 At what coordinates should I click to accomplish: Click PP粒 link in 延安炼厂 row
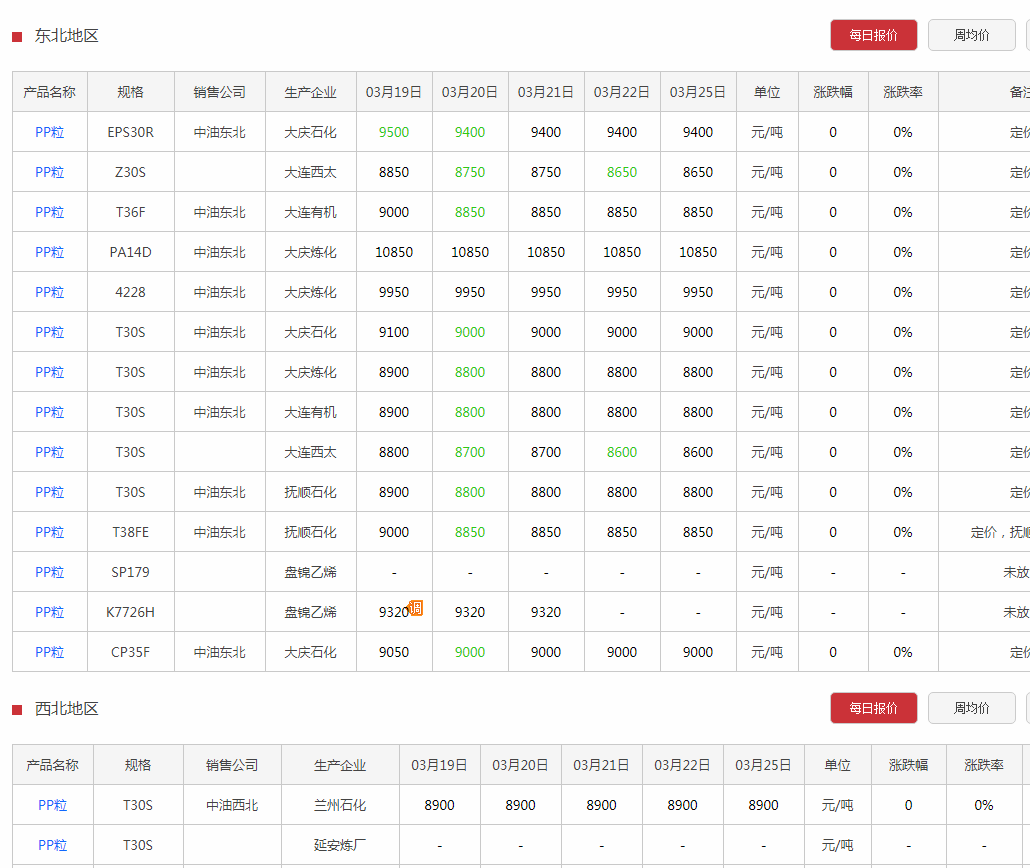(x=53, y=845)
